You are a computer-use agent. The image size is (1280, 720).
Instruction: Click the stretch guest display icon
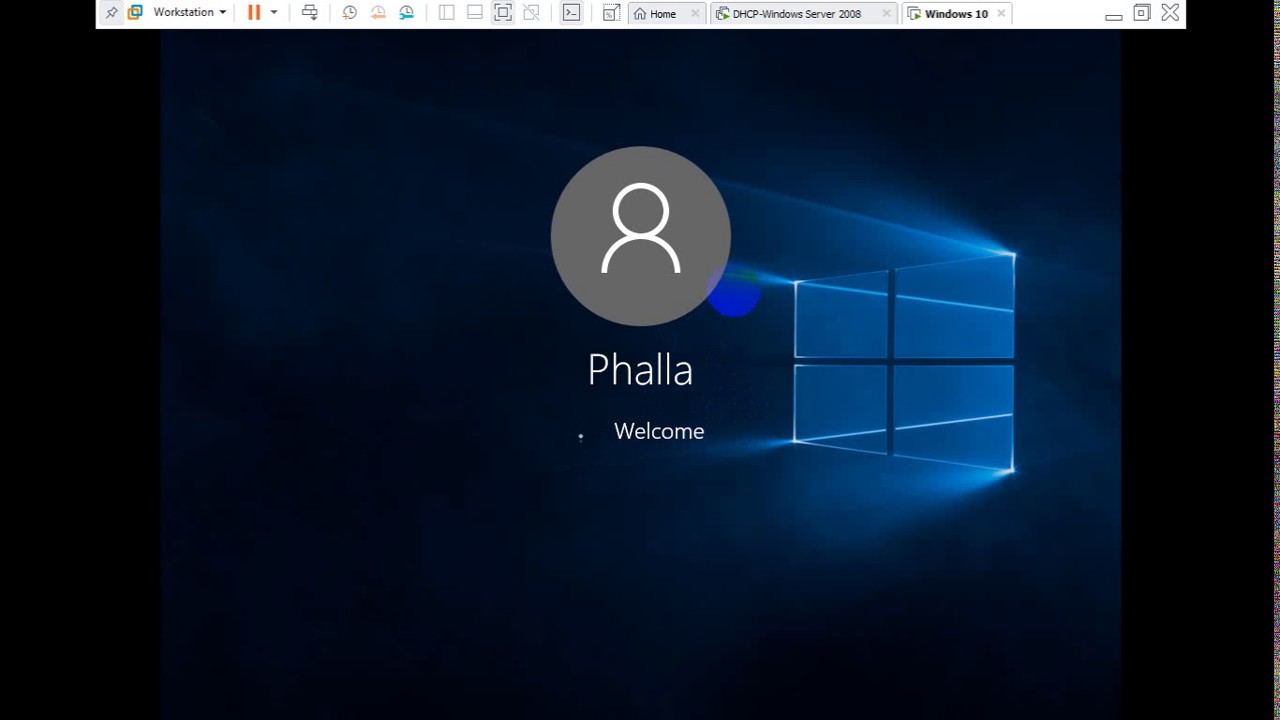(610, 13)
